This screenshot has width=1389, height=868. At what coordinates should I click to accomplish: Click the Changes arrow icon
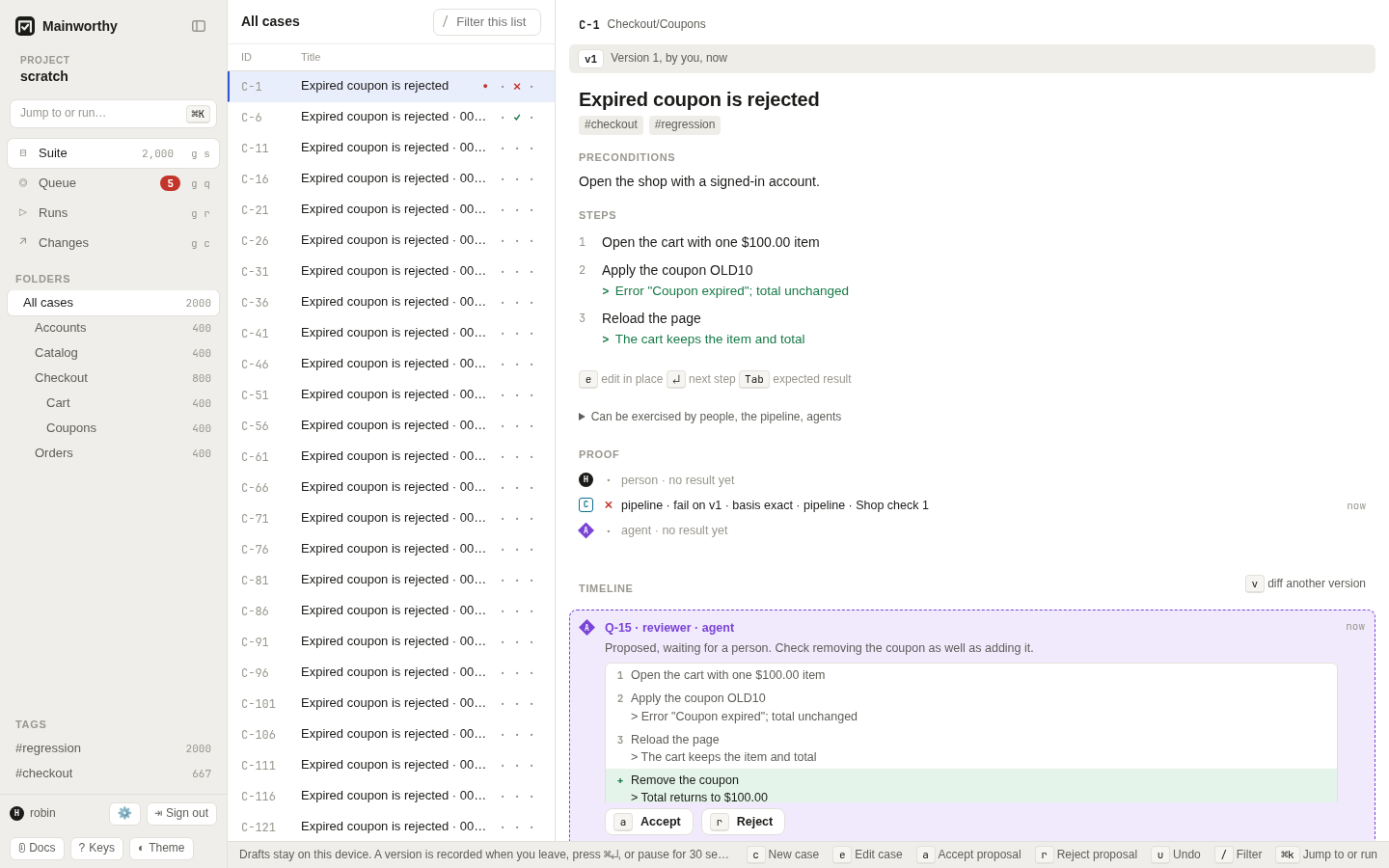(23, 243)
